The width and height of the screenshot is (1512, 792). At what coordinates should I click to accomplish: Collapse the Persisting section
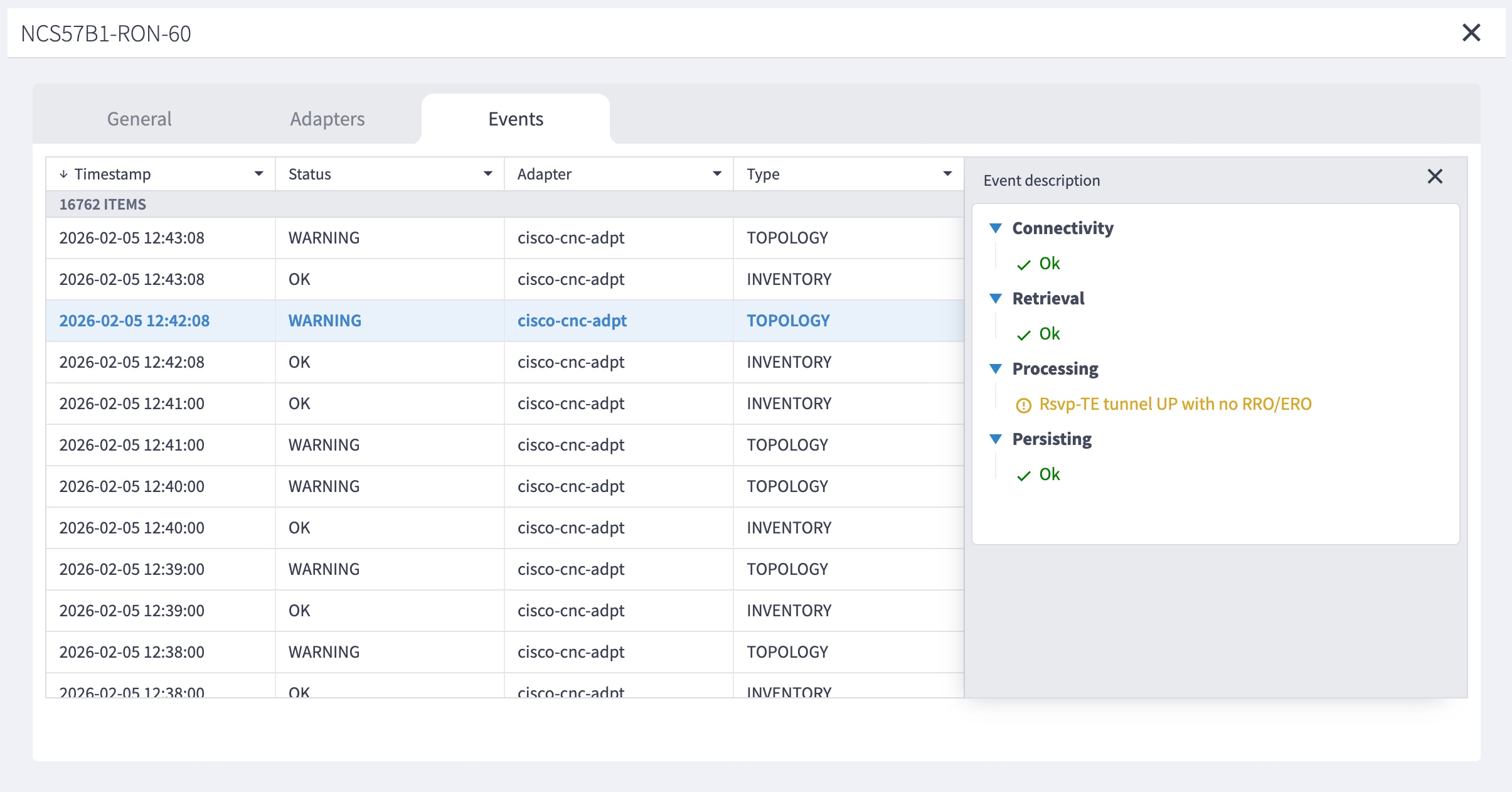[997, 439]
